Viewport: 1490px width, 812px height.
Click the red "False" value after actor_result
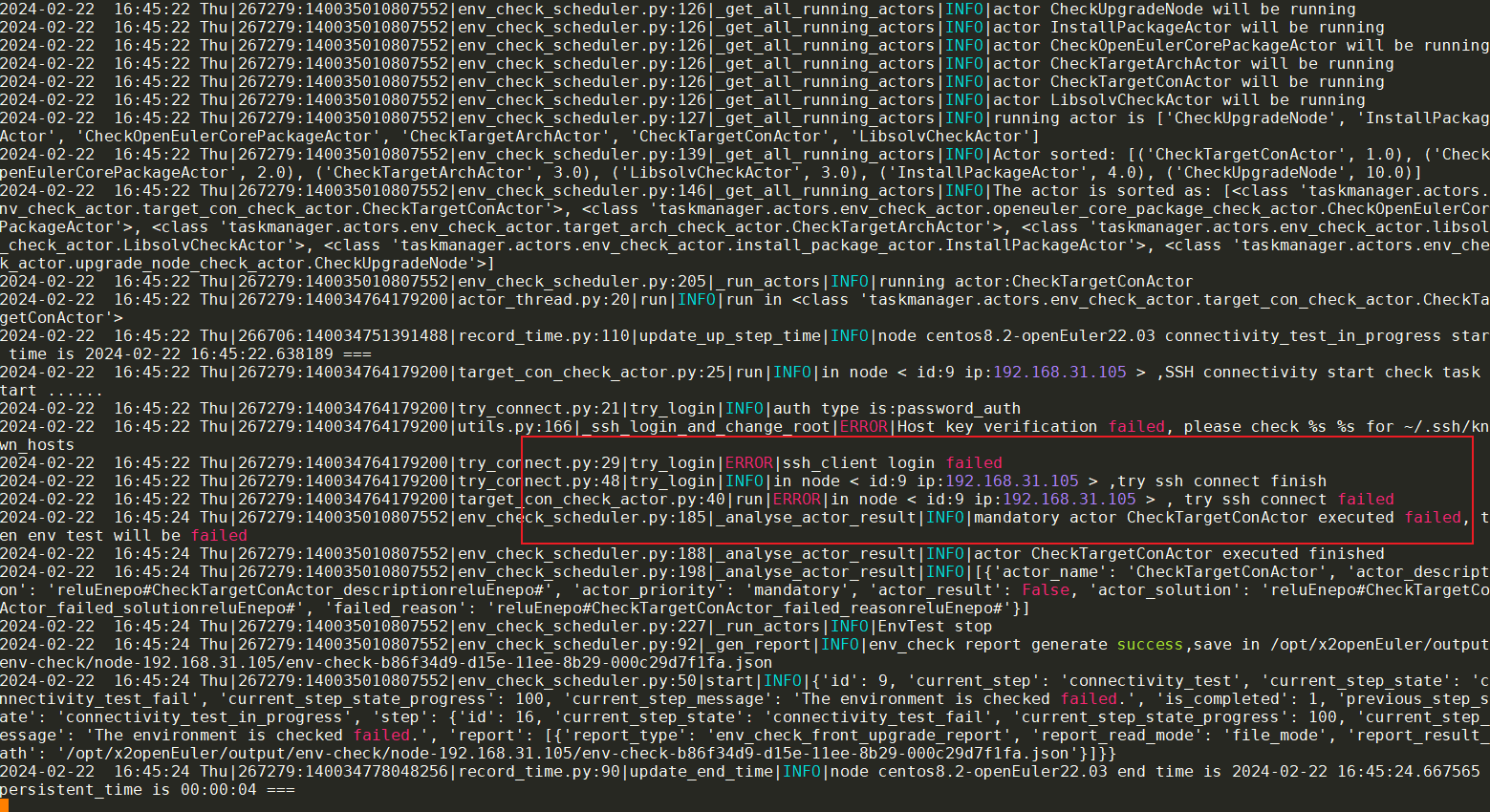[x=1046, y=590]
